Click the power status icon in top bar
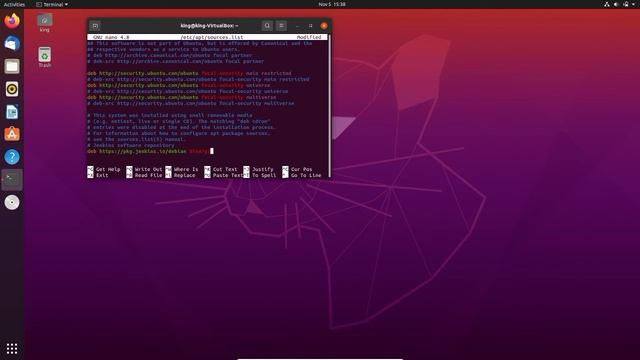640x360 pixels. point(626,4)
